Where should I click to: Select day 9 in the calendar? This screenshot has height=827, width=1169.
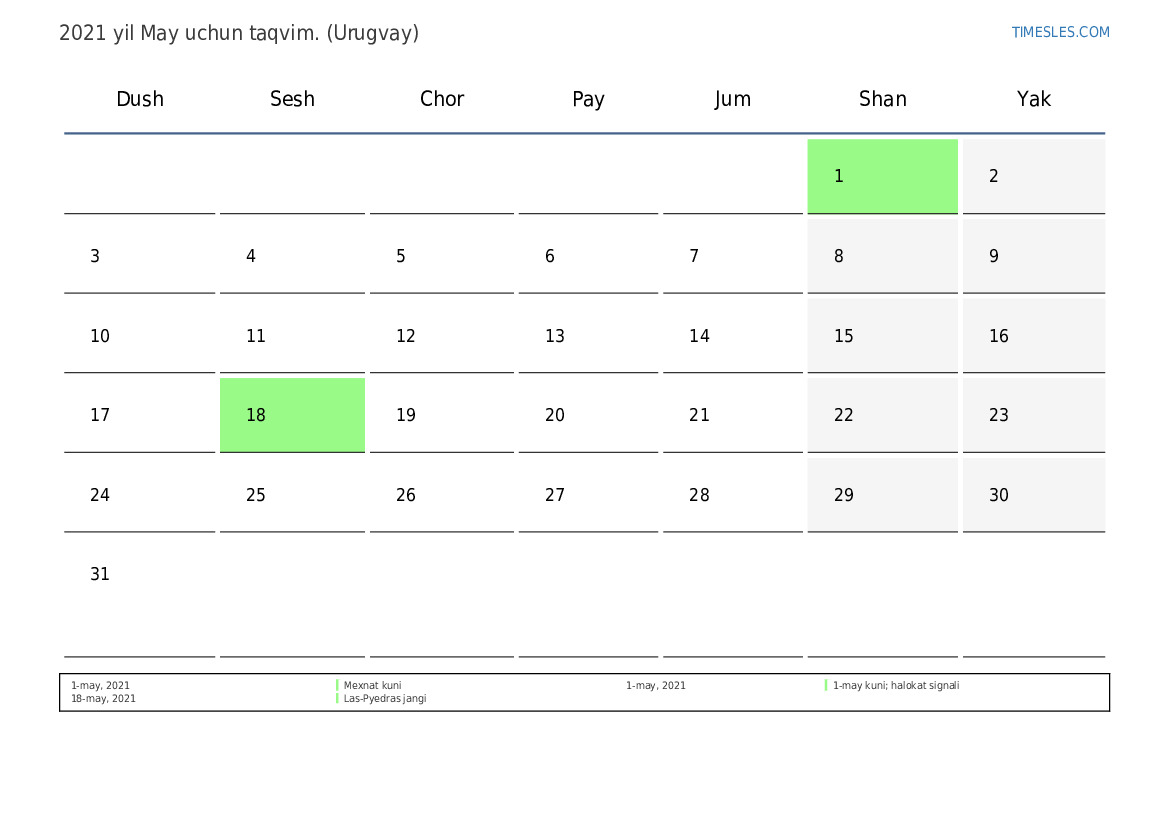click(x=1033, y=256)
